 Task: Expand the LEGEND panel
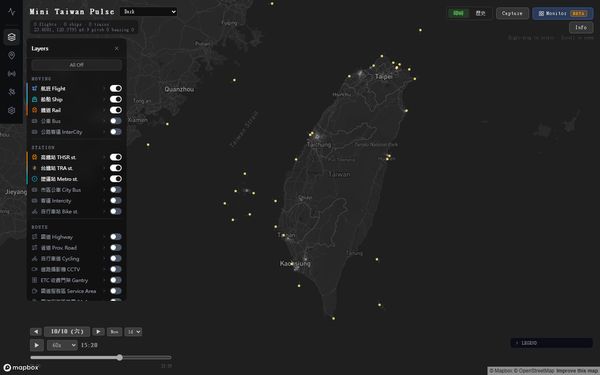pyautogui.click(x=551, y=343)
